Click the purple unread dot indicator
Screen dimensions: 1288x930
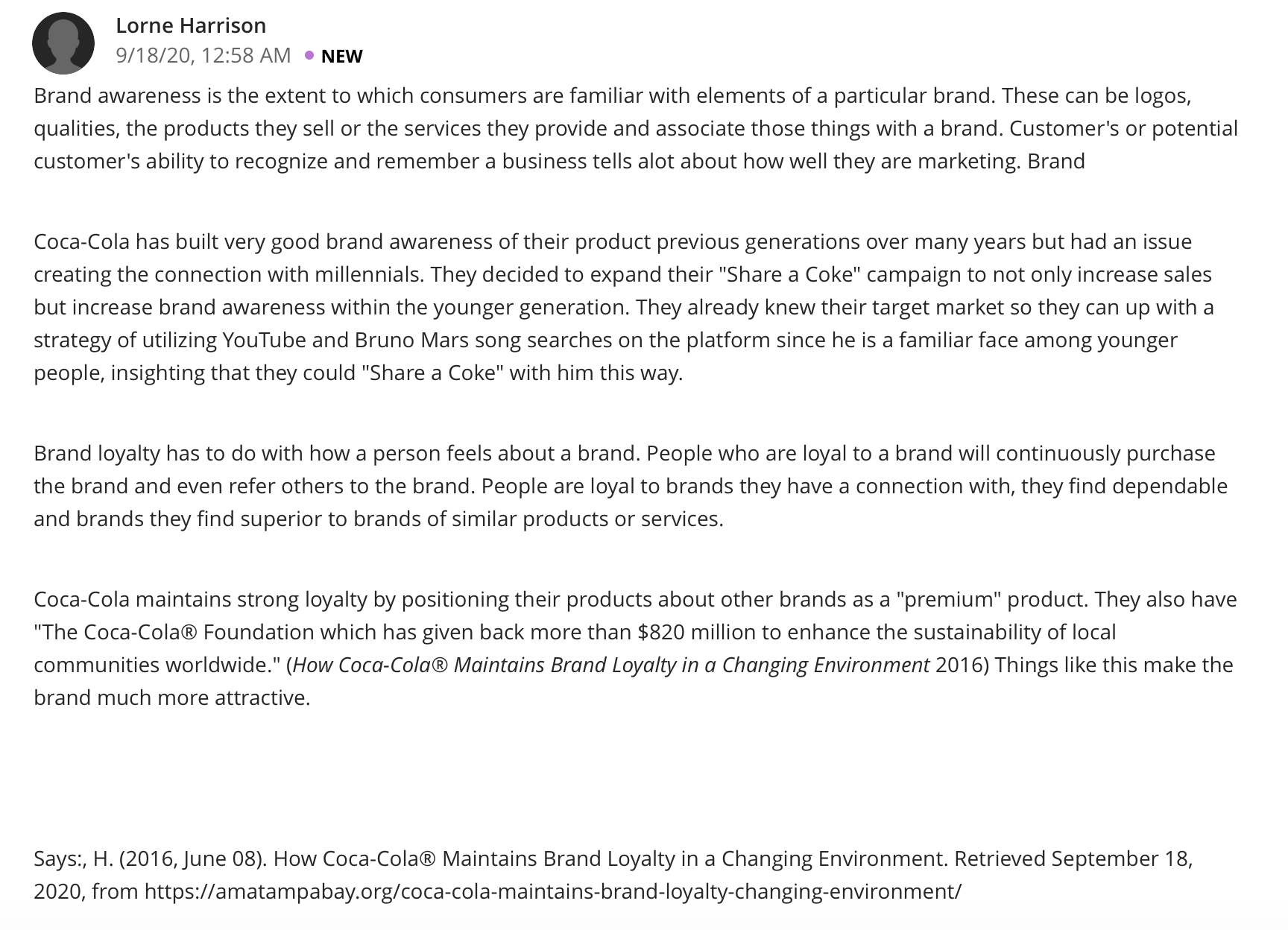point(309,55)
